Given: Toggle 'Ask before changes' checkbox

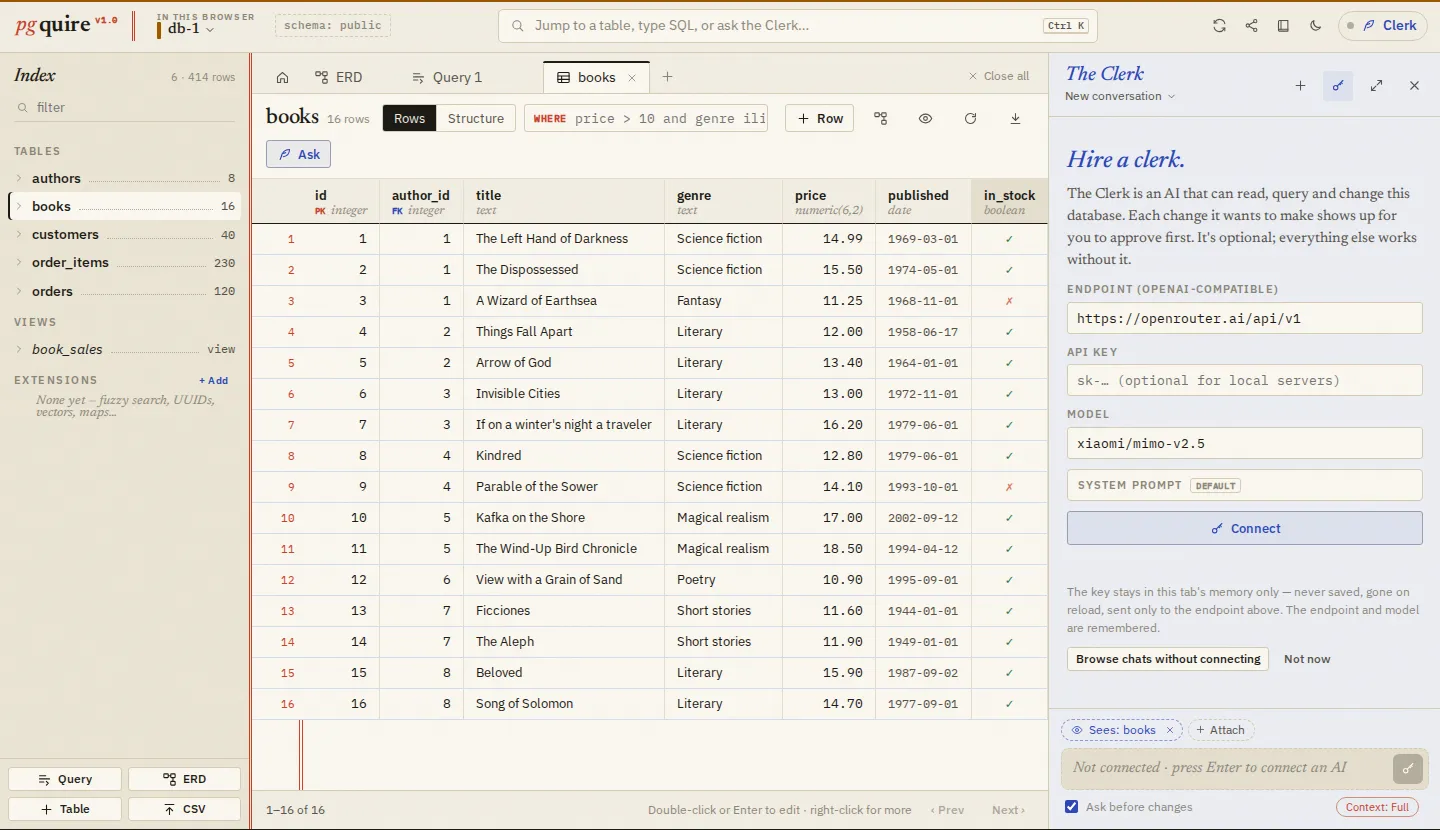Looking at the screenshot, I should pyautogui.click(x=1072, y=807).
